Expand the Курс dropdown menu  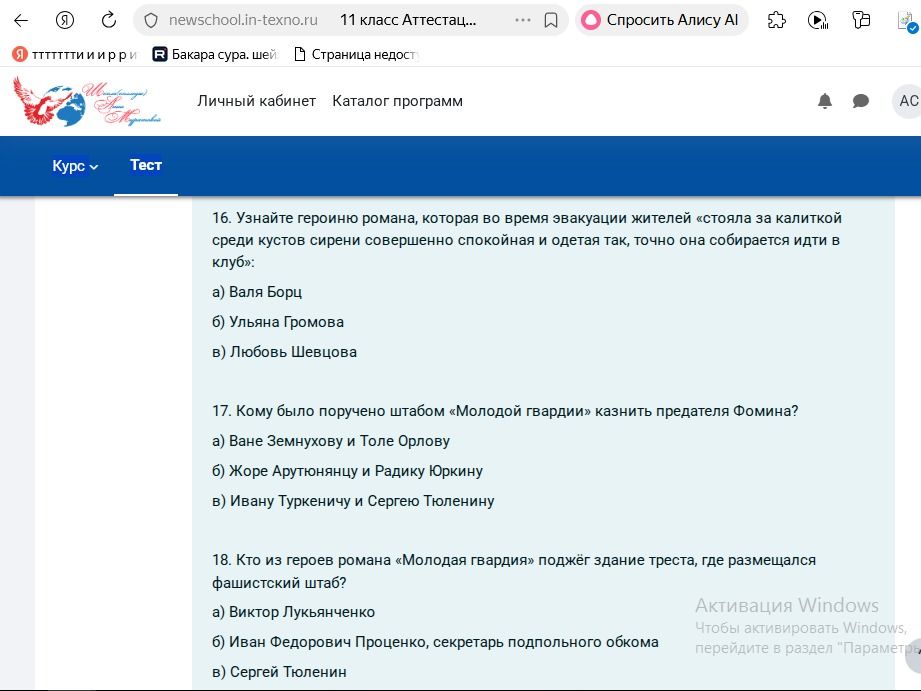pos(75,166)
